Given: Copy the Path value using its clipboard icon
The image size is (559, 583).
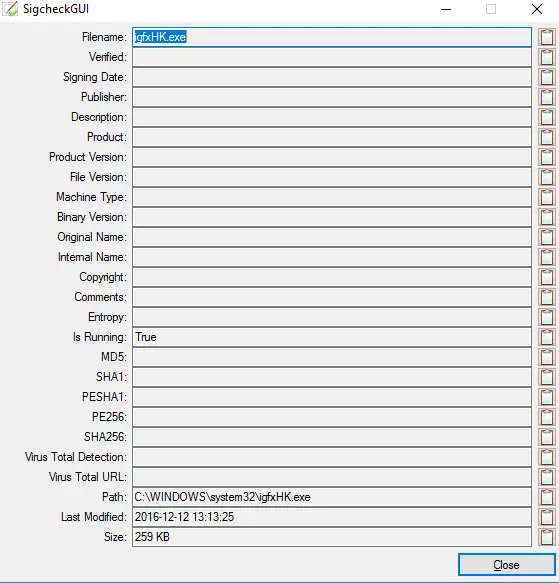Looking at the screenshot, I should [x=546, y=497].
